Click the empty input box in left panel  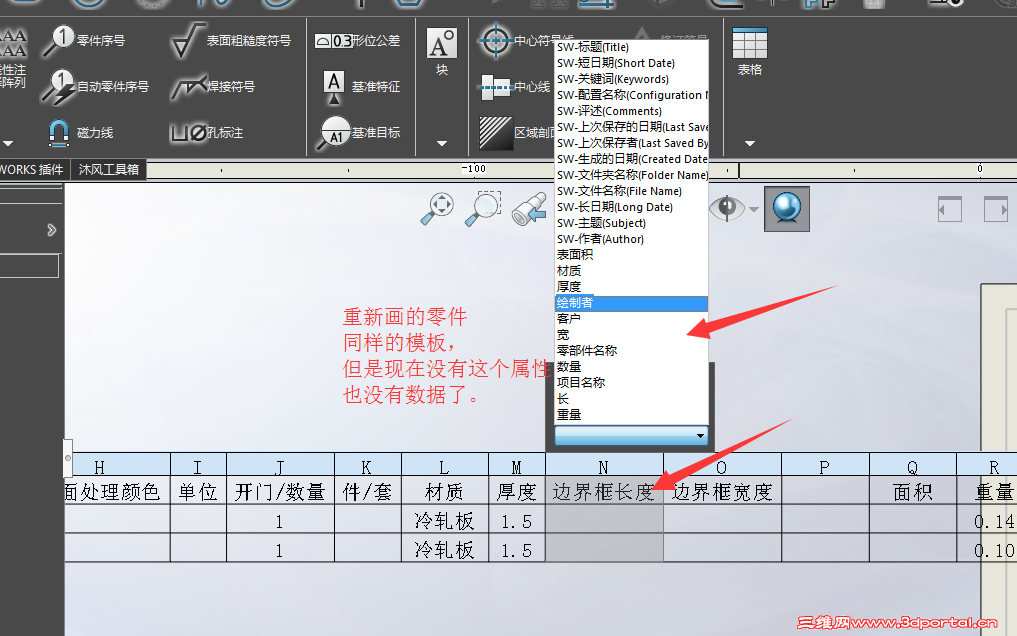point(29,266)
